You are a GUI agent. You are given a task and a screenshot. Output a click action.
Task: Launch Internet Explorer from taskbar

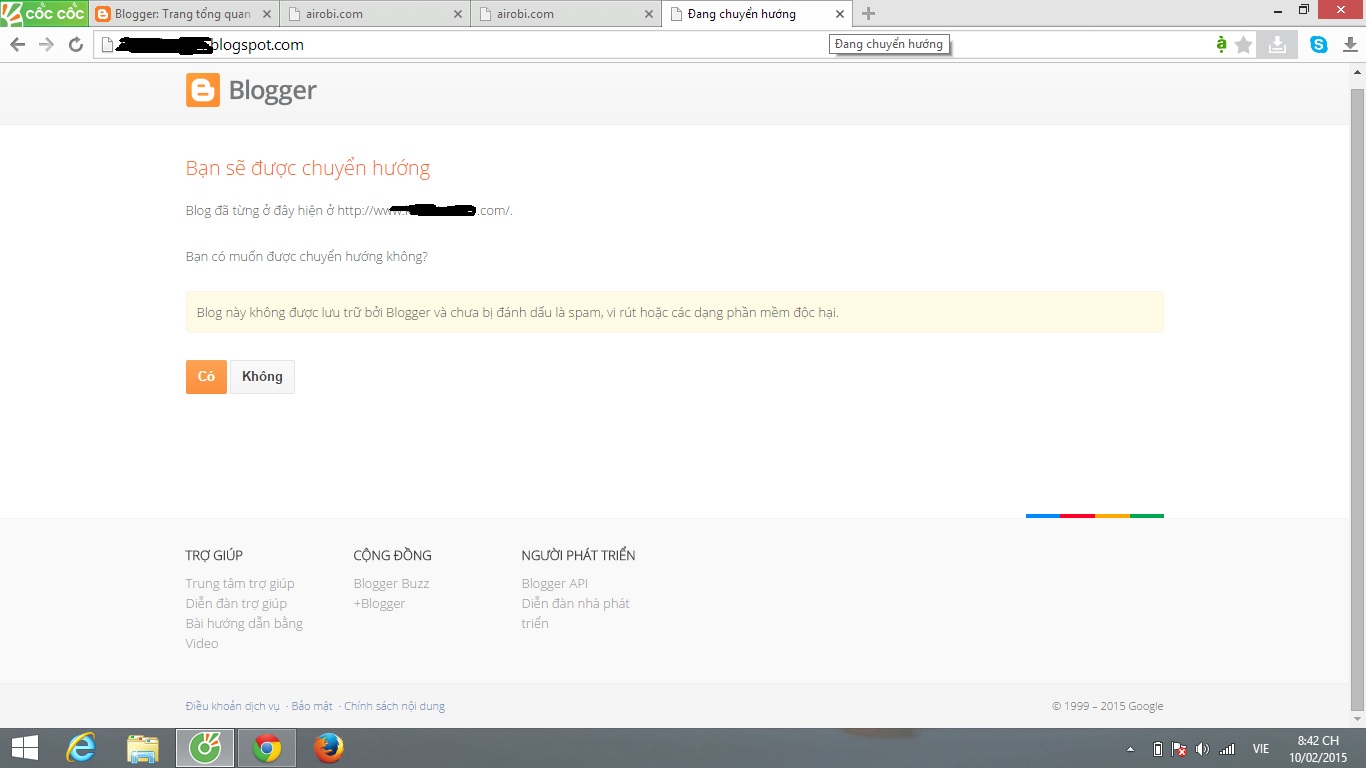[81, 748]
